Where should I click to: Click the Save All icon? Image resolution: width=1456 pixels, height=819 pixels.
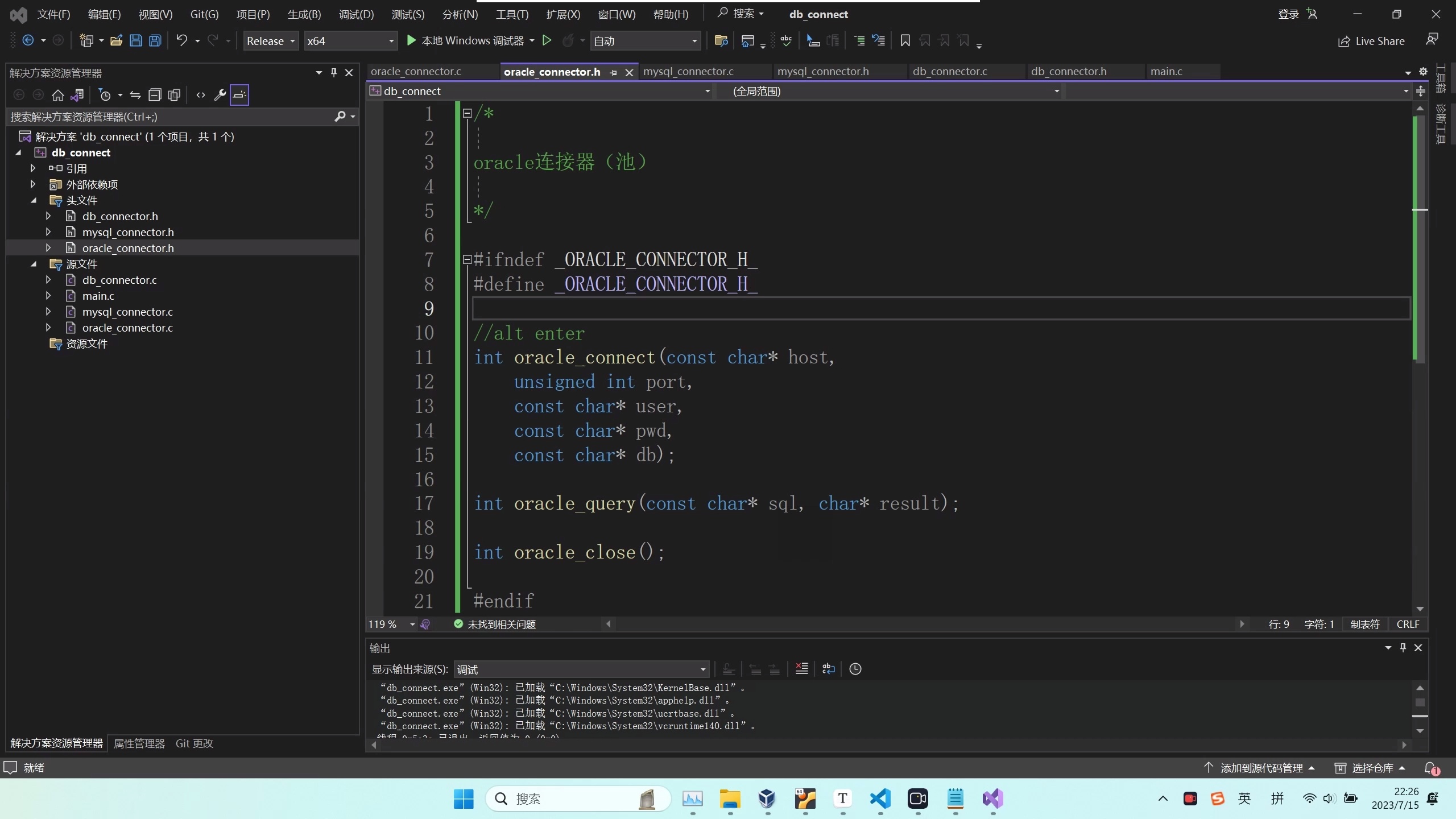click(x=155, y=40)
